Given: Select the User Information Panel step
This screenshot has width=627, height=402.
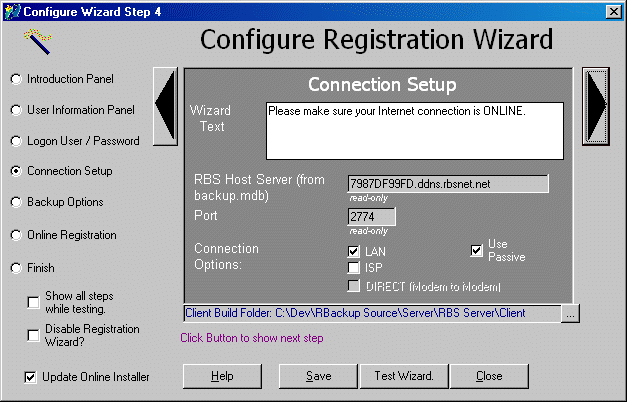Looking at the screenshot, I should pyautogui.click(x=16, y=110).
